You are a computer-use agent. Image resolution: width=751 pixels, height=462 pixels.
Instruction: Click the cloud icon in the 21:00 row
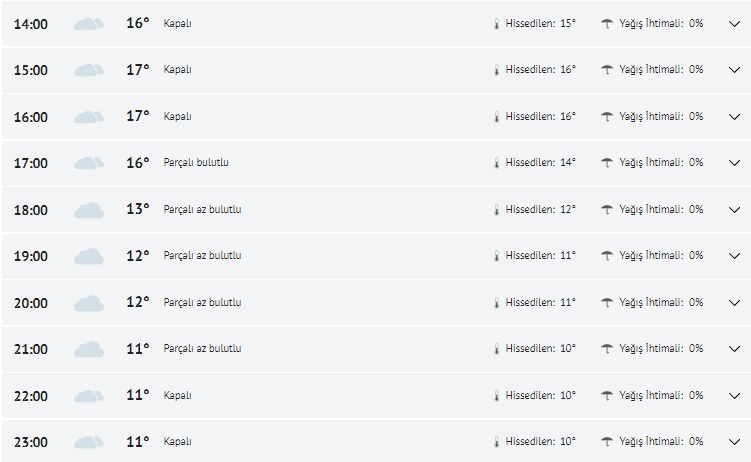(89, 349)
